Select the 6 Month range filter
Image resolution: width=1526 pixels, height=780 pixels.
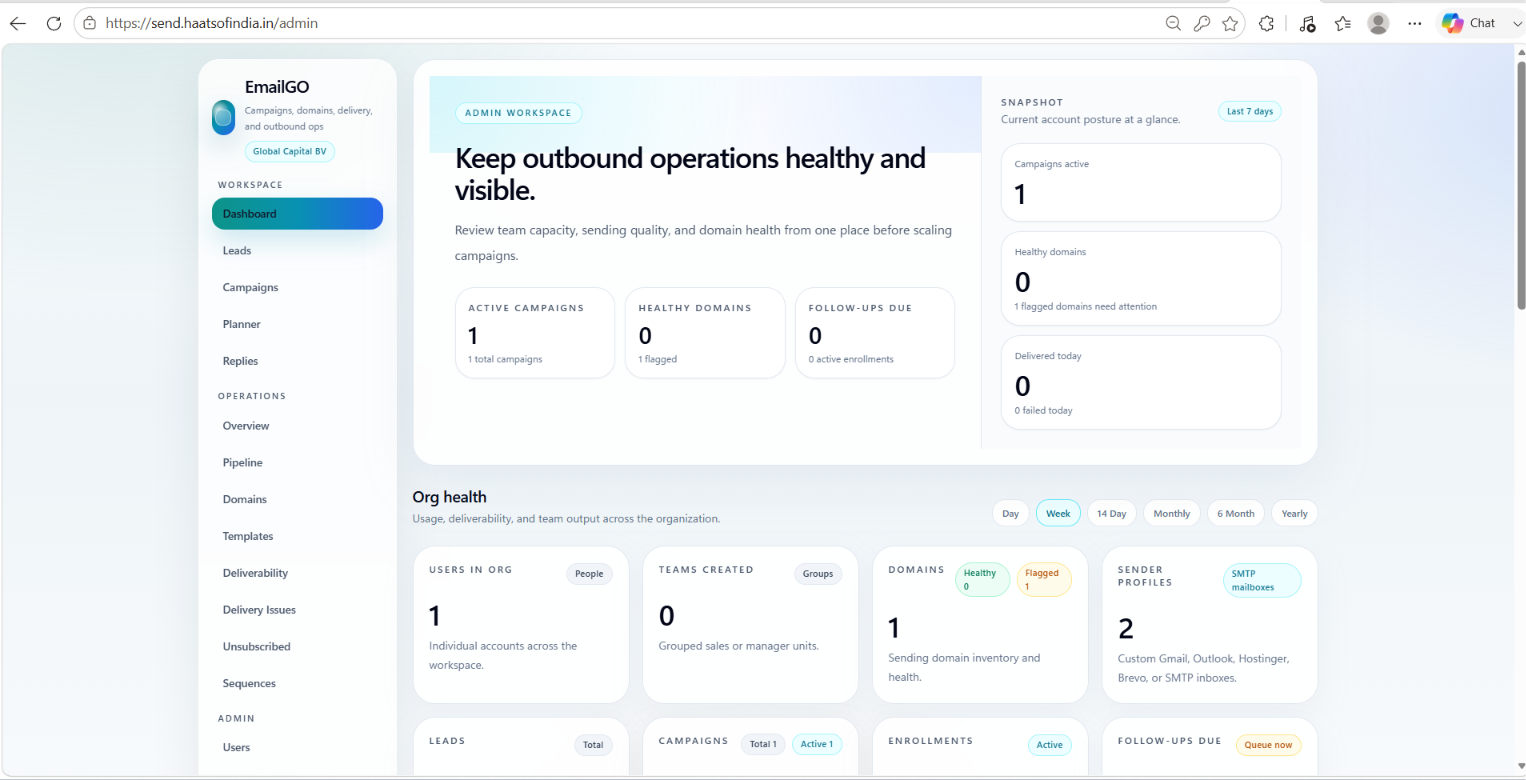(x=1236, y=513)
